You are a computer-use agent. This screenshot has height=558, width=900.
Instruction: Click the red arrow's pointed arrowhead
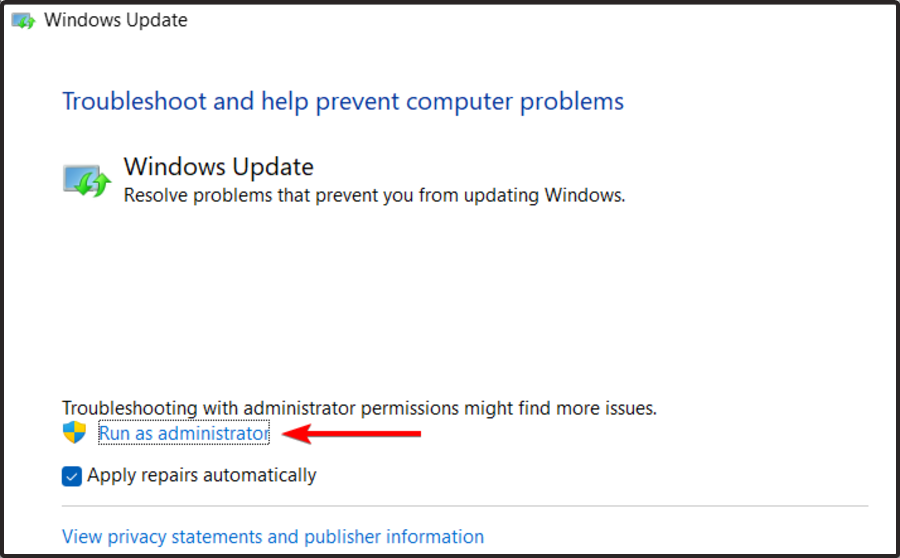pos(296,433)
